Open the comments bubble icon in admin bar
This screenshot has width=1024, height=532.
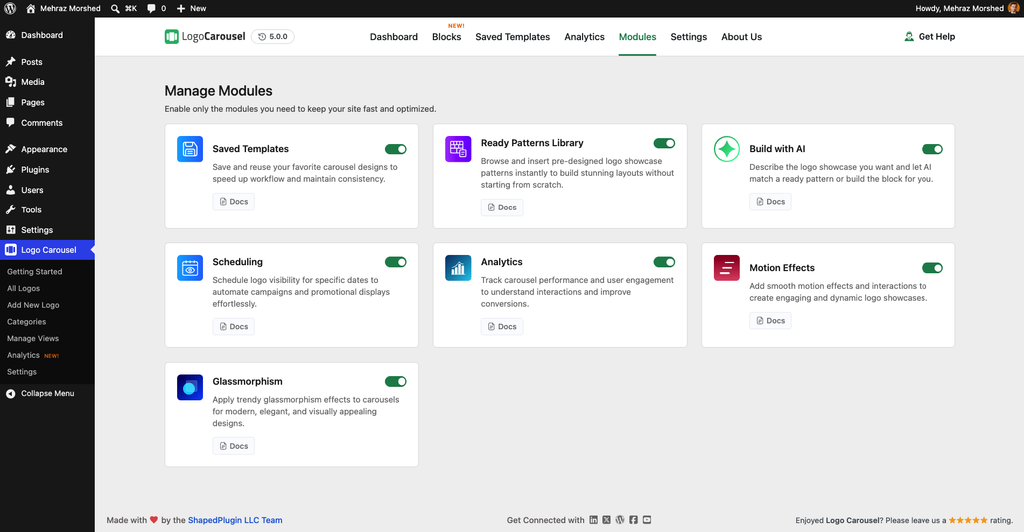coord(152,8)
